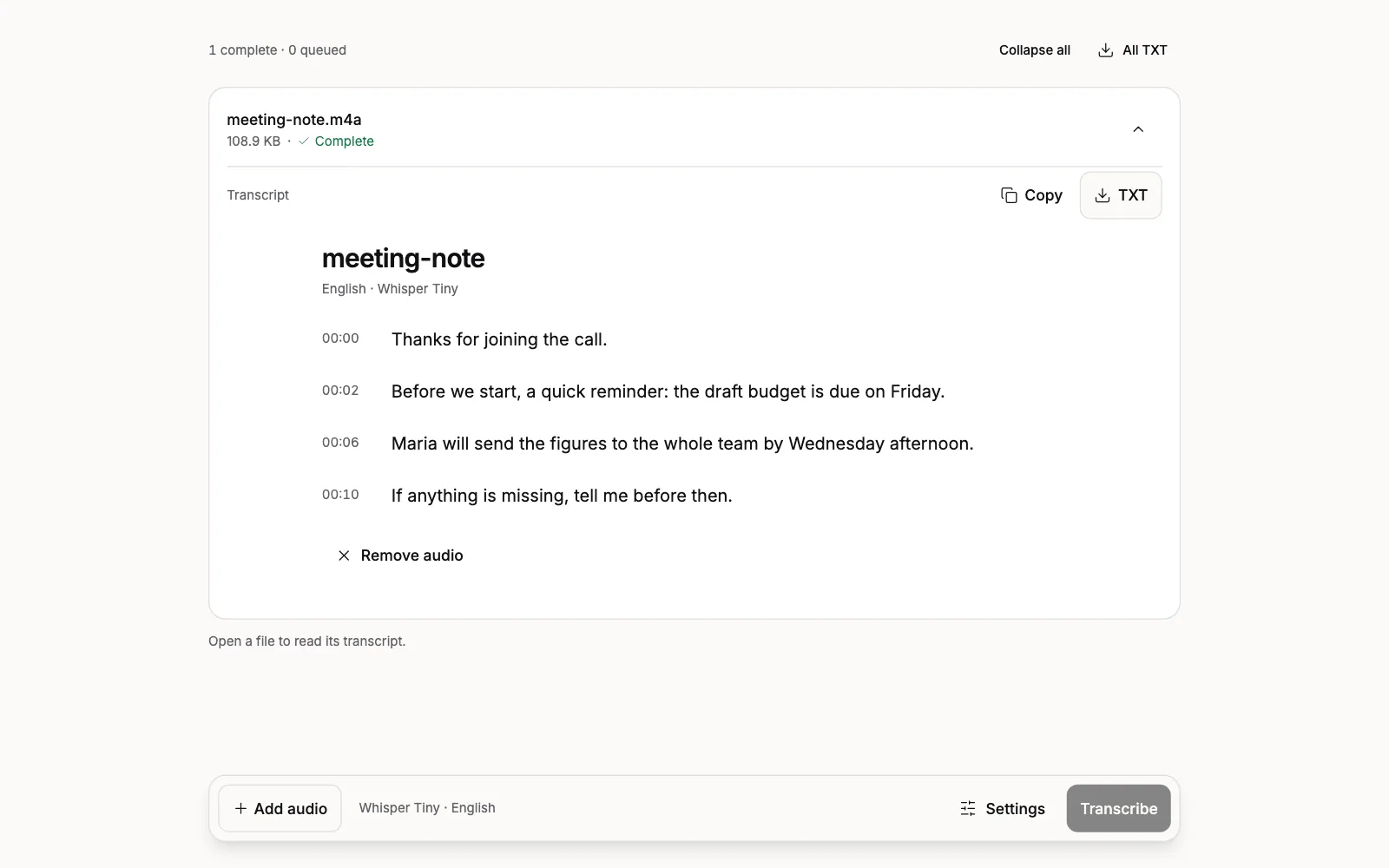
Task: Click the Collapse all button
Action: tap(1034, 50)
